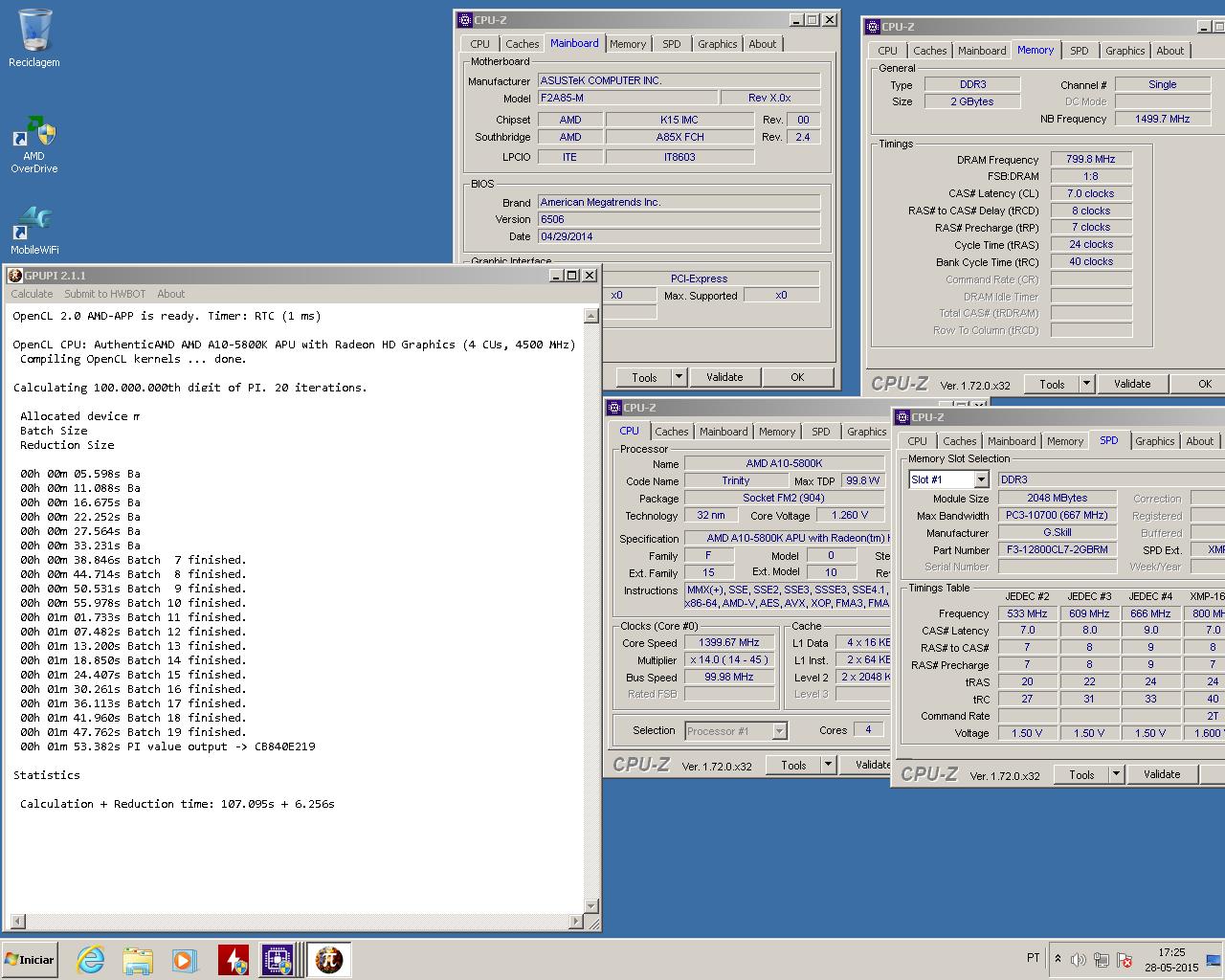1225x980 pixels.
Task: Select the CPU tab in the Mainboard CPU-Z window
Action: tap(480, 44)
